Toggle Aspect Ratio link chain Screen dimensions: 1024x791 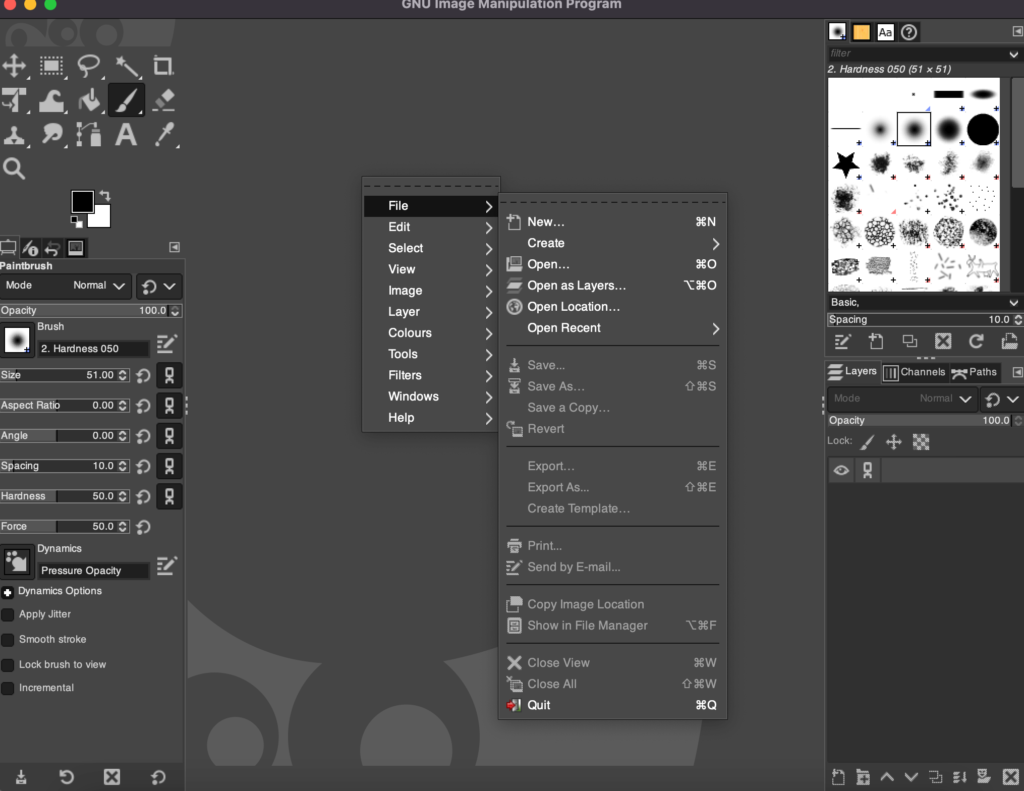tap(169, 406)
